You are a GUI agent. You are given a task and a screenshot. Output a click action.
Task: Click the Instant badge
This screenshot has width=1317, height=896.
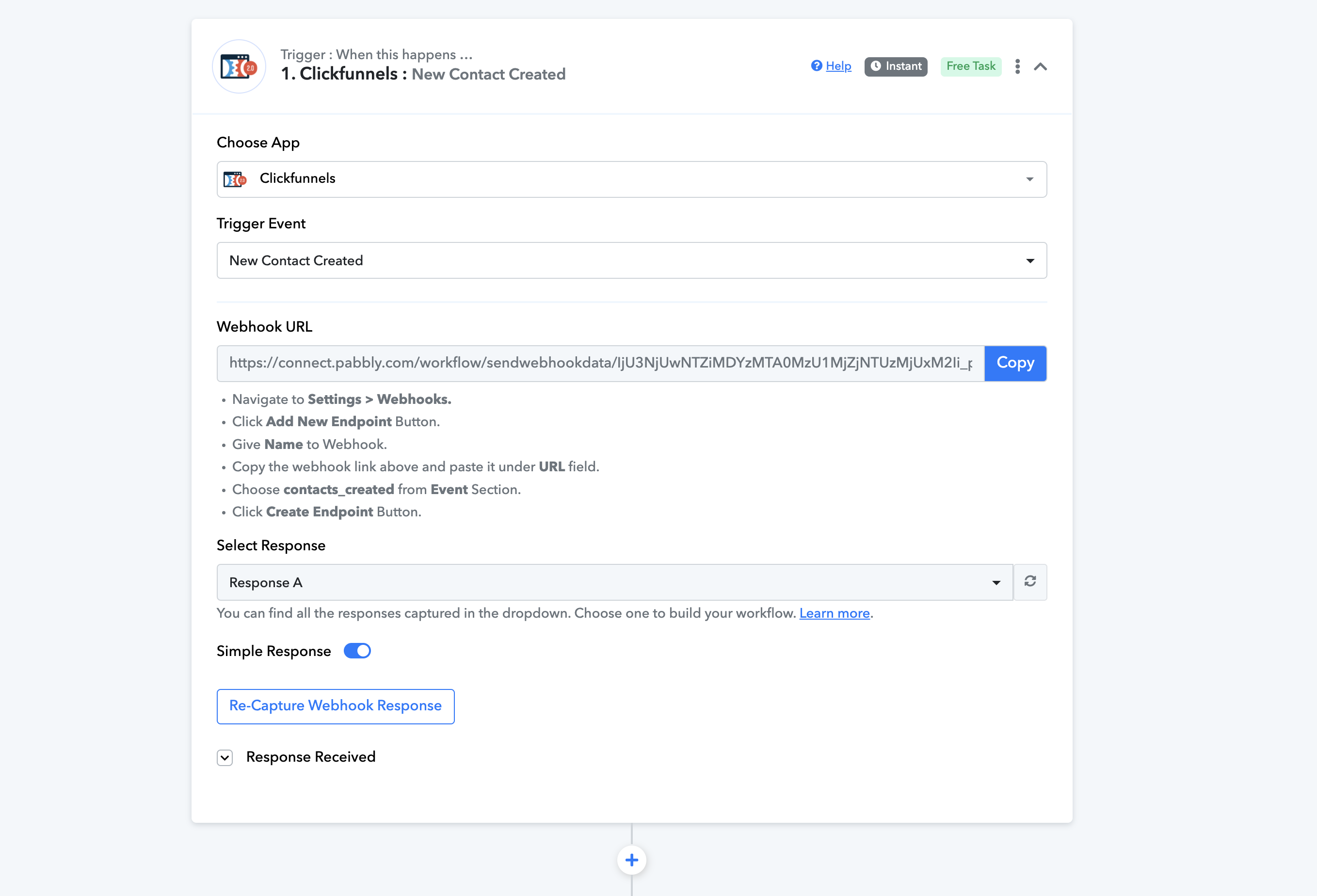[896, 66]
